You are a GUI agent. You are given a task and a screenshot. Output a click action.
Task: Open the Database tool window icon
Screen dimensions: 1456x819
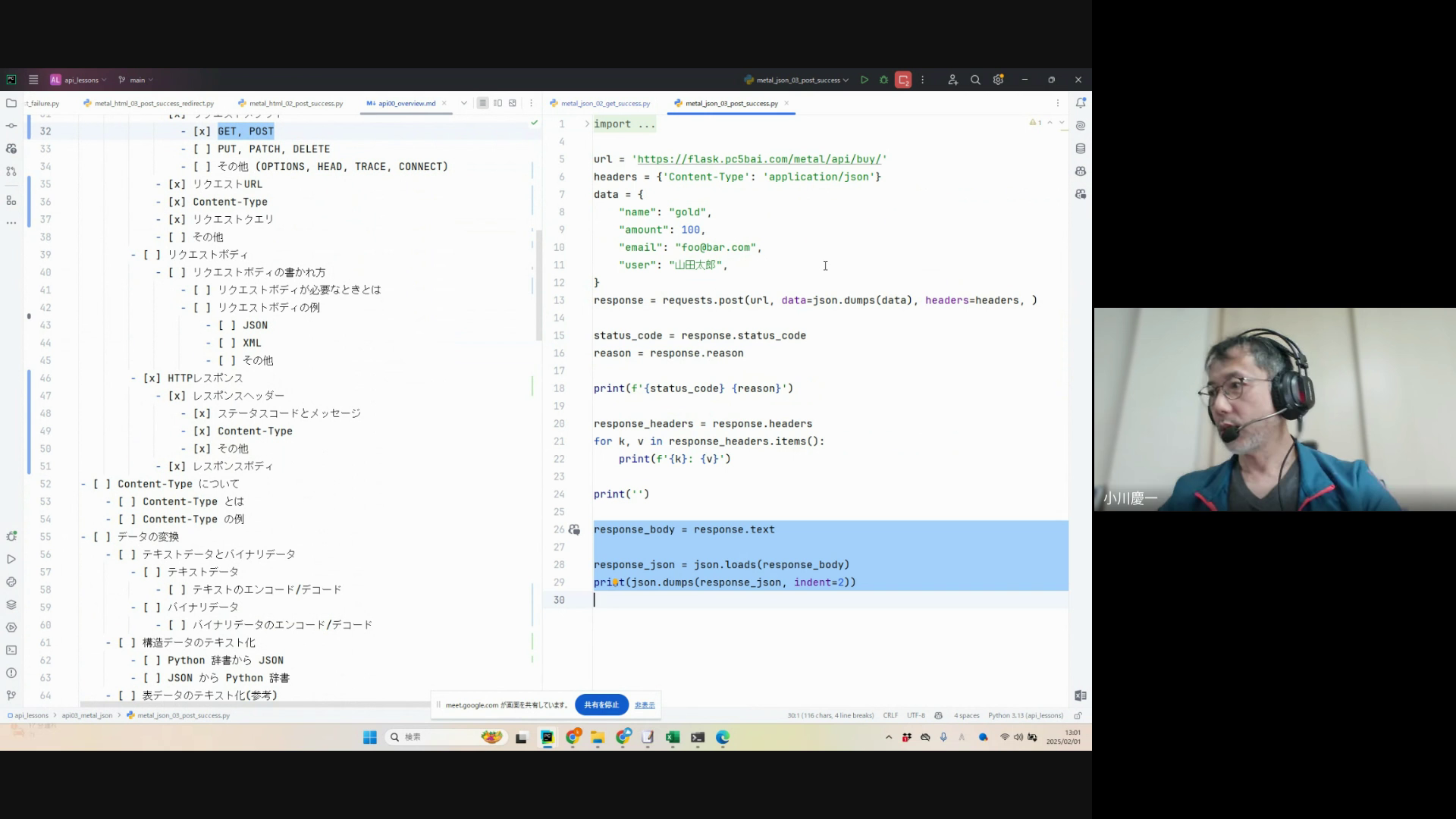click(x=1081, y=149)
